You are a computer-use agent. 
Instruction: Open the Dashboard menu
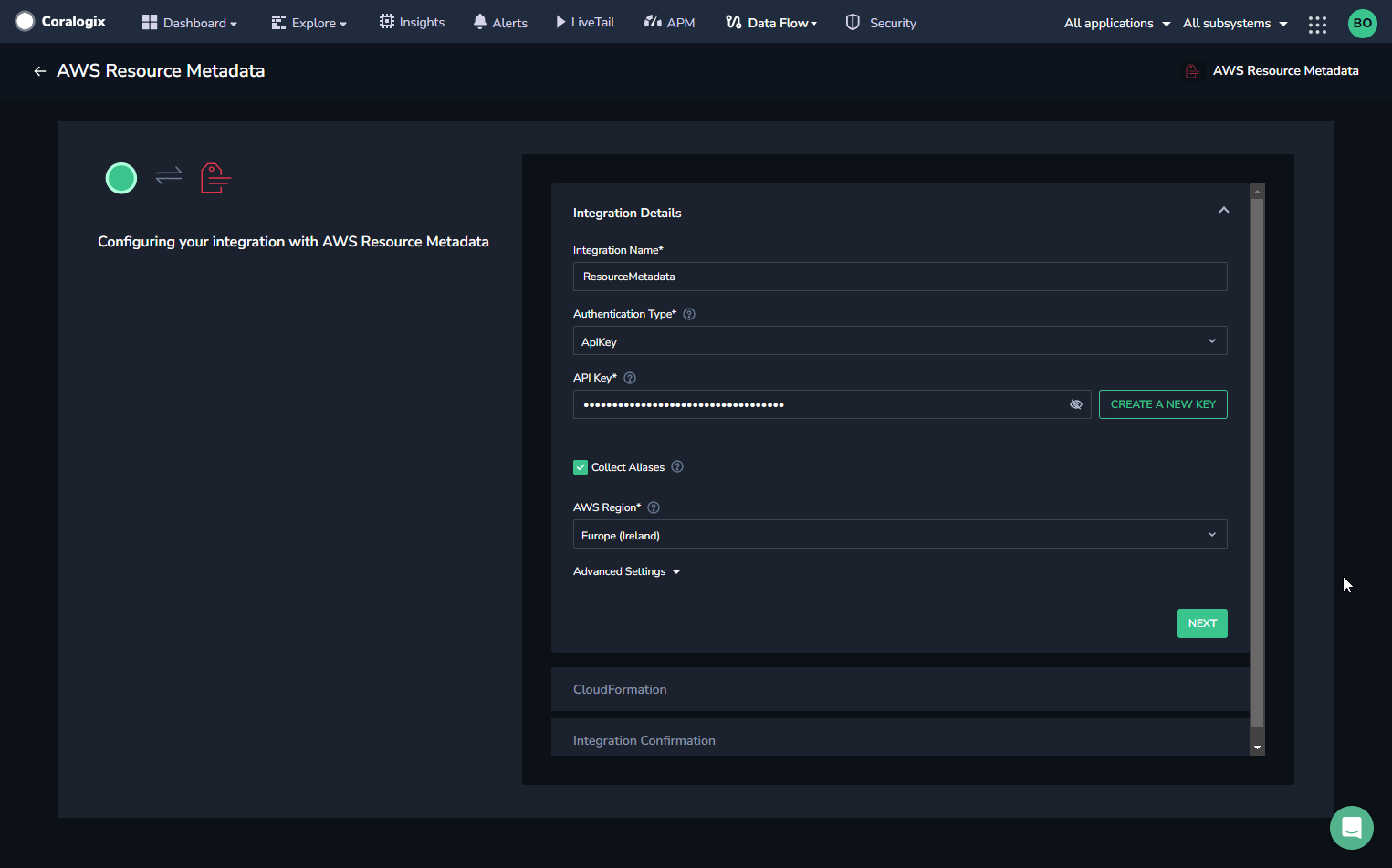click(x=190, y=23)
